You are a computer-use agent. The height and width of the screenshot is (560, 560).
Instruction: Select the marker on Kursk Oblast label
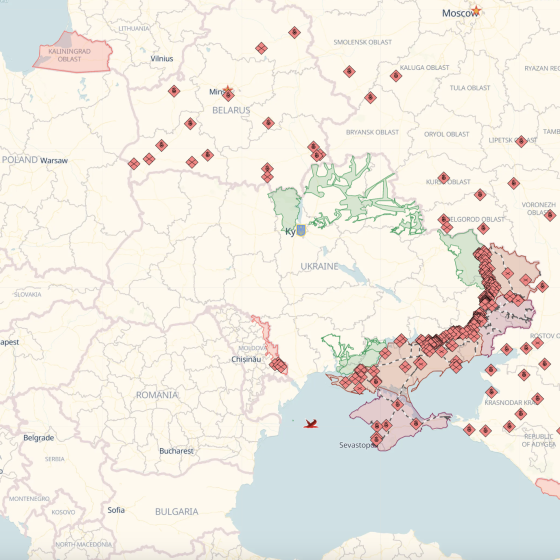(444, 178)
